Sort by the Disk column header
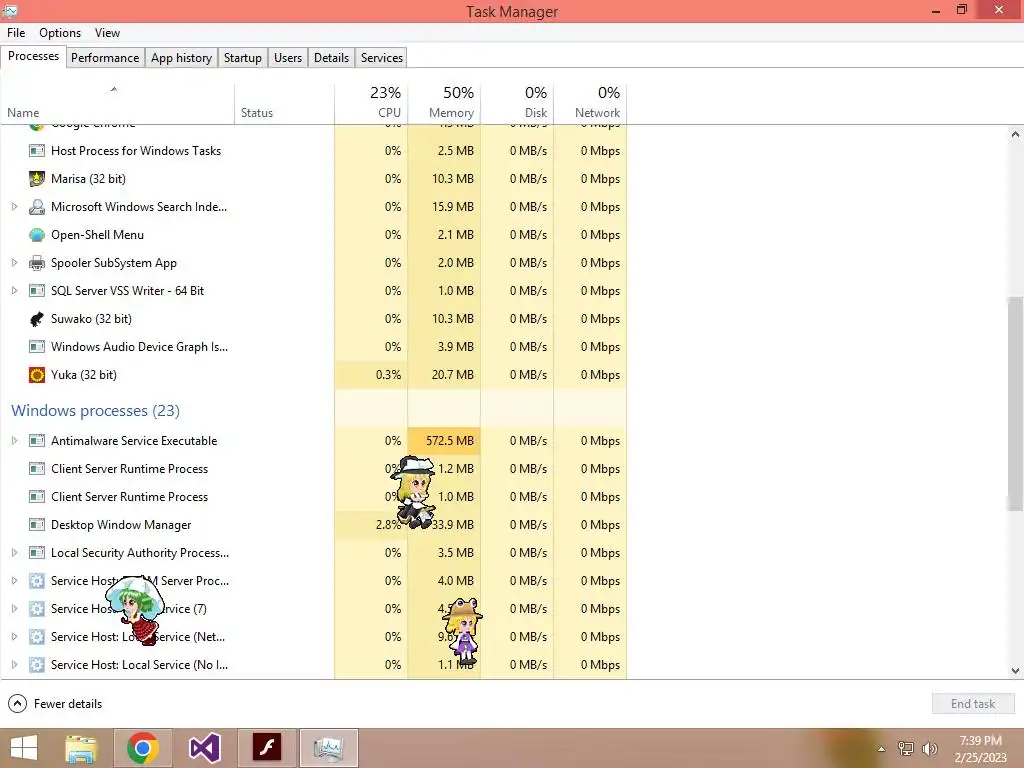This screenshot has height=768, width=1024. click(x=517, y=103)
